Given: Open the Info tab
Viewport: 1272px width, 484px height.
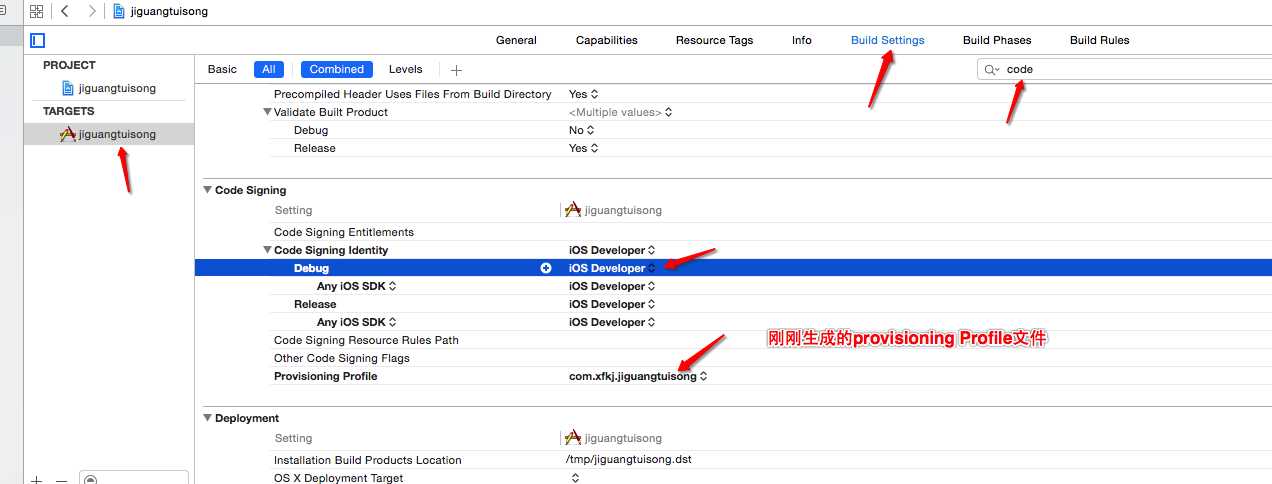Looking at the screenshot, I should click(x=802, y=40).
